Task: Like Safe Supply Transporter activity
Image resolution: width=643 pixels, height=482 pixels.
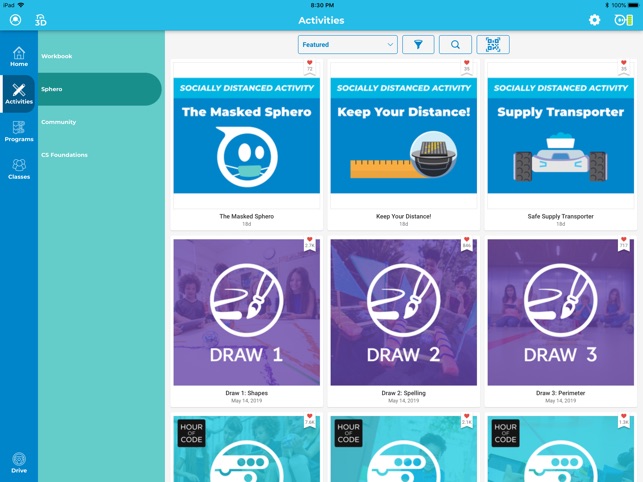Action: [624, 66]
